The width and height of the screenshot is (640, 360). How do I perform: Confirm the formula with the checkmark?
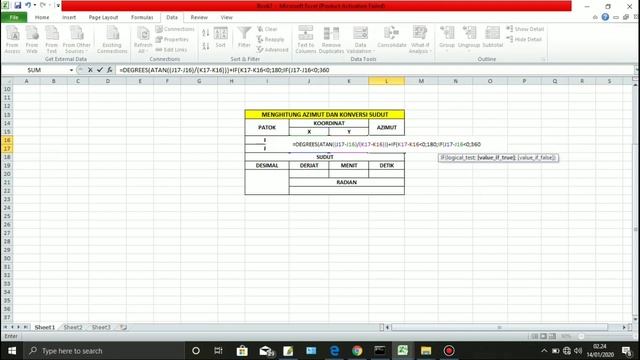point(100,70)
